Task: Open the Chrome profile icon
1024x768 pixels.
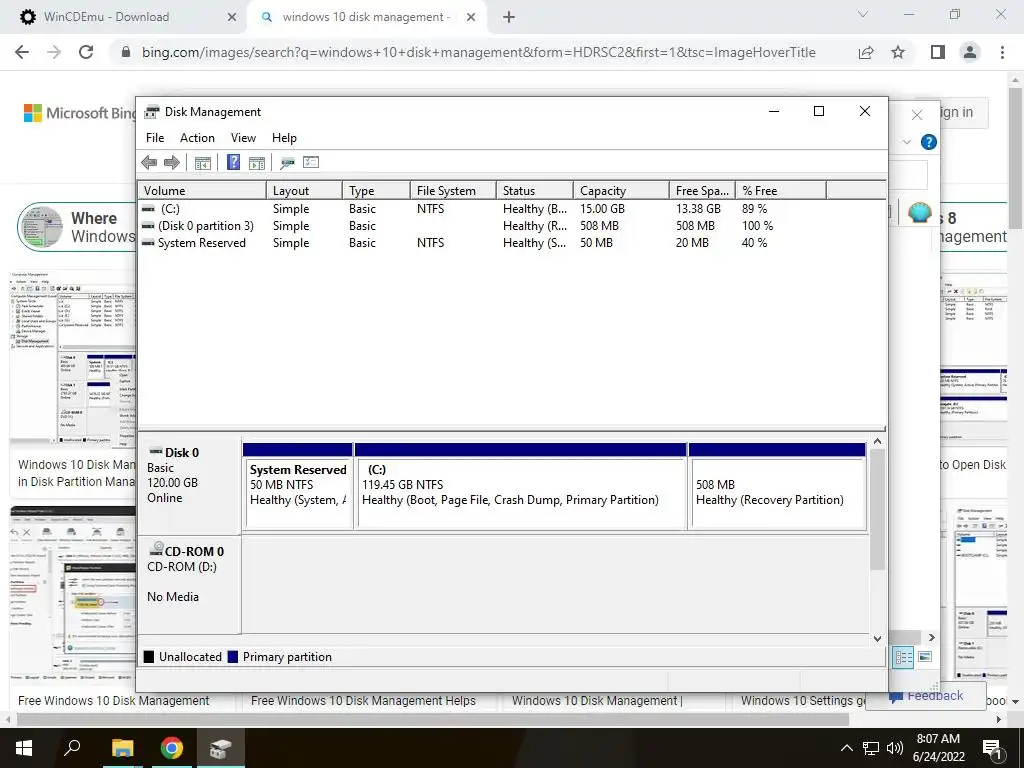Action: coord(970,52)
